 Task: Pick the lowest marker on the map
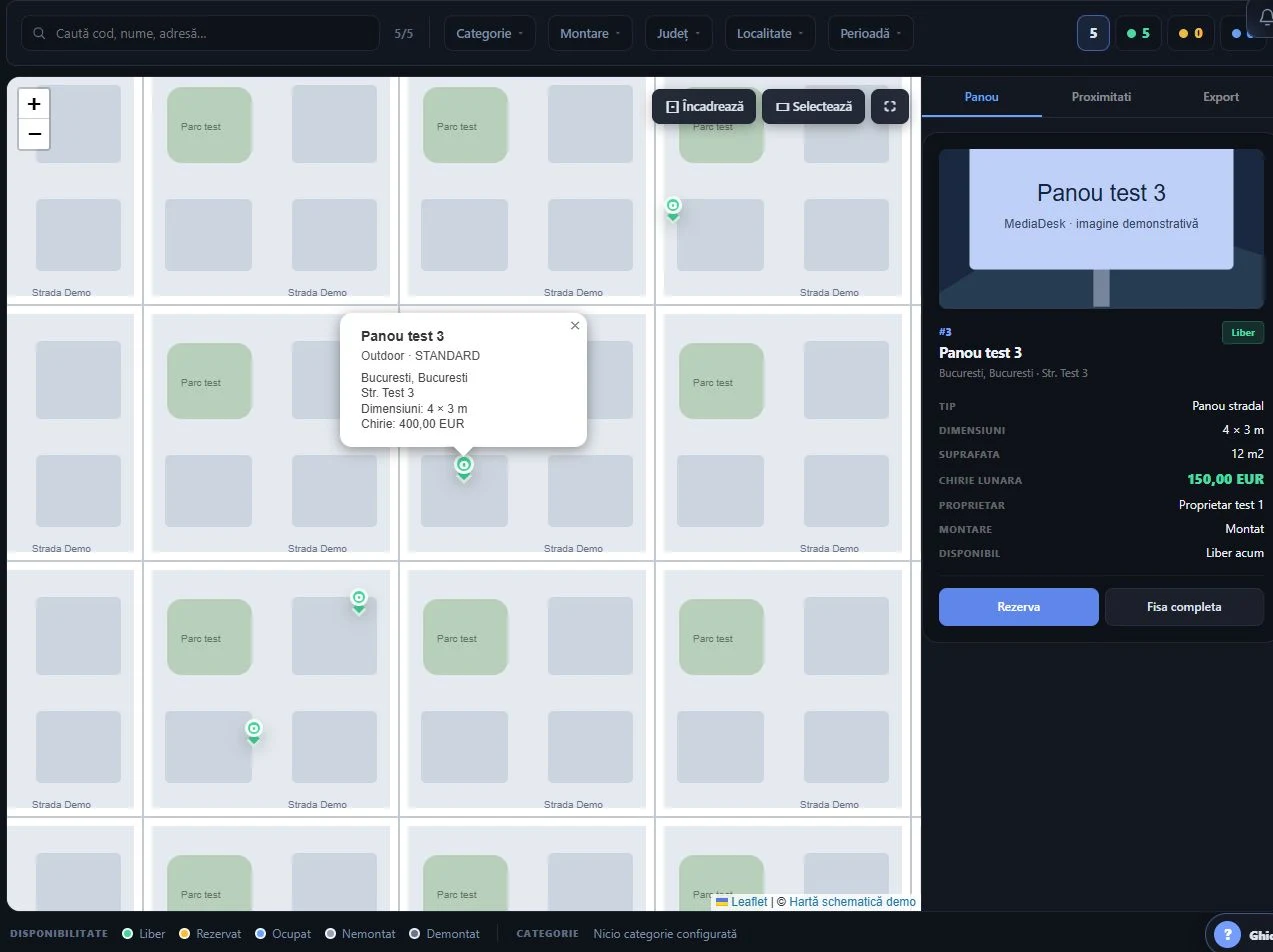click(254, 732)
